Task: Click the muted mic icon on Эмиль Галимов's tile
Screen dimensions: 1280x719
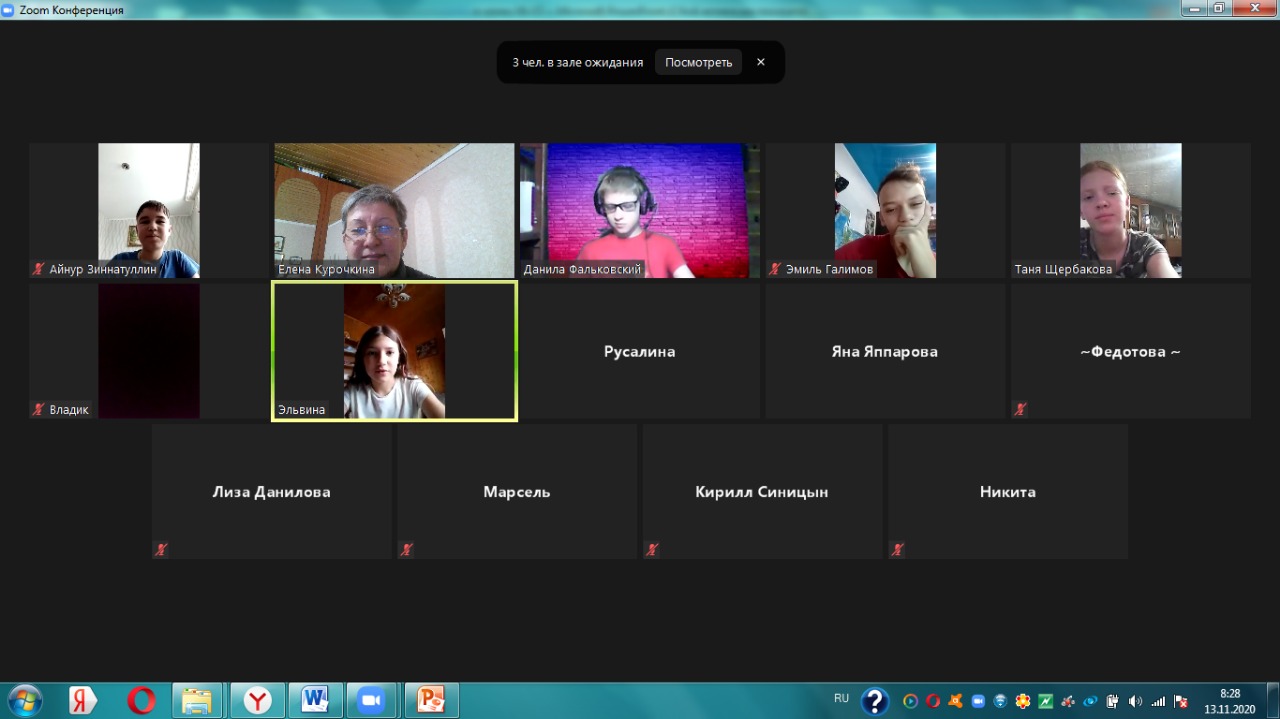Action: [775, 269]
